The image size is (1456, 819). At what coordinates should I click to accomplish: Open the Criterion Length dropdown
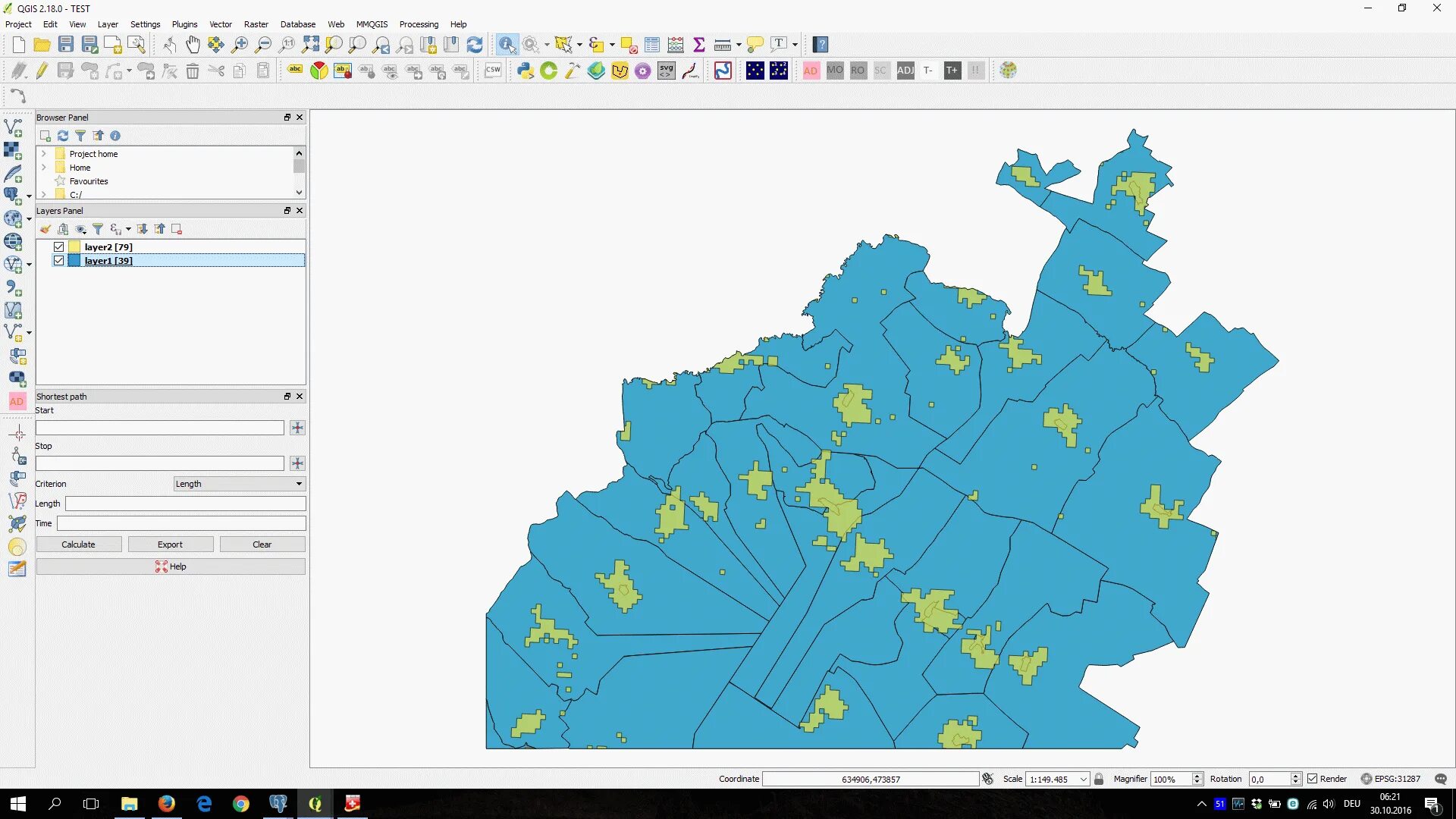(239, 484)
